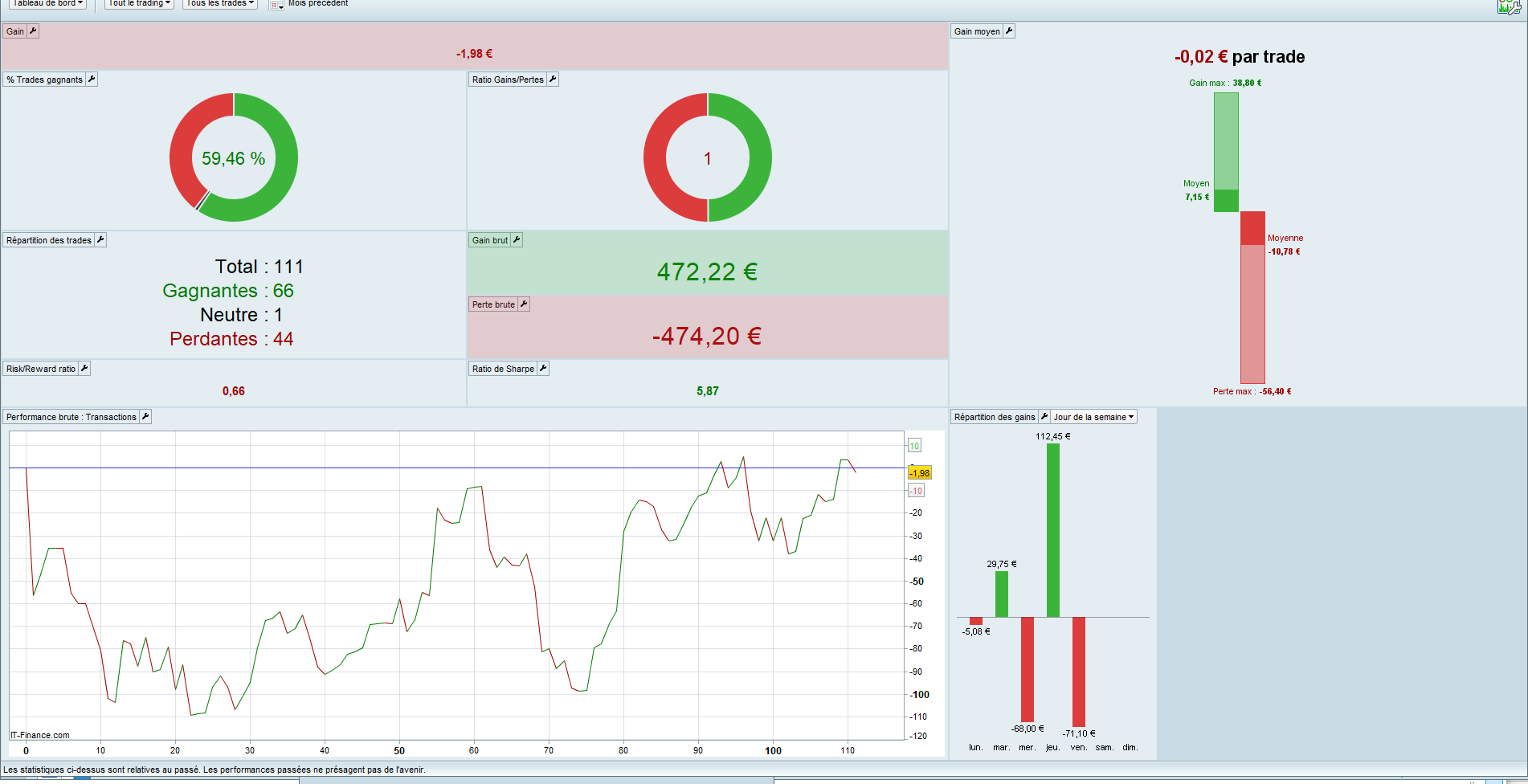
Task: Click the 472,22 € gross gain value
Action: tap(708, 272)
